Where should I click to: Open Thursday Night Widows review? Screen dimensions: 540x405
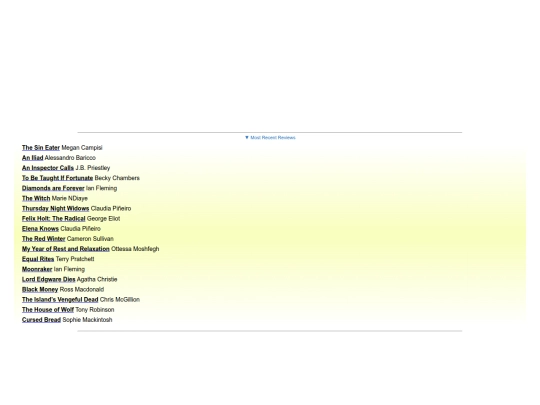click(x=55, y=208)
